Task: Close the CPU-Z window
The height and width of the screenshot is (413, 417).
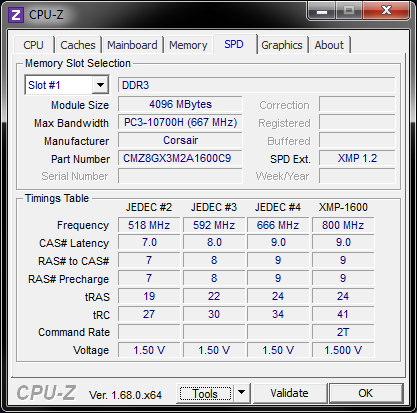Action: pyautogui.click(x=386, y=11)
